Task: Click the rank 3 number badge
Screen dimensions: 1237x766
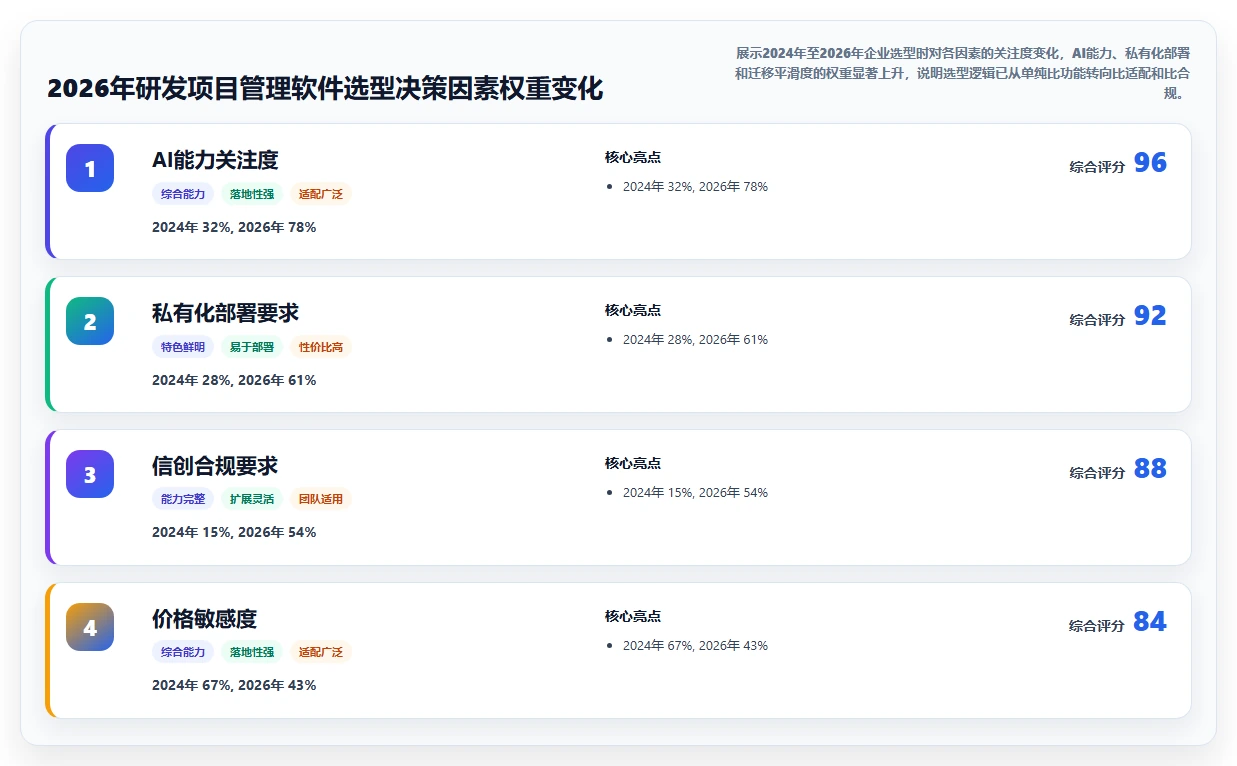Action: [x=90, y=474]
